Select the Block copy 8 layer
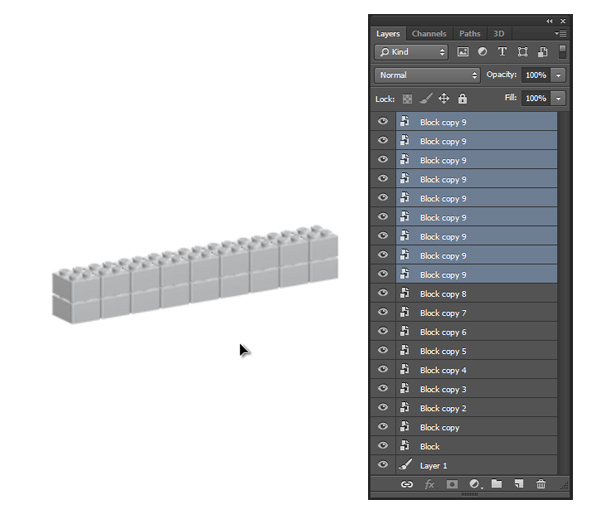This screenshot has height=525, width=600. coord(476,293)
